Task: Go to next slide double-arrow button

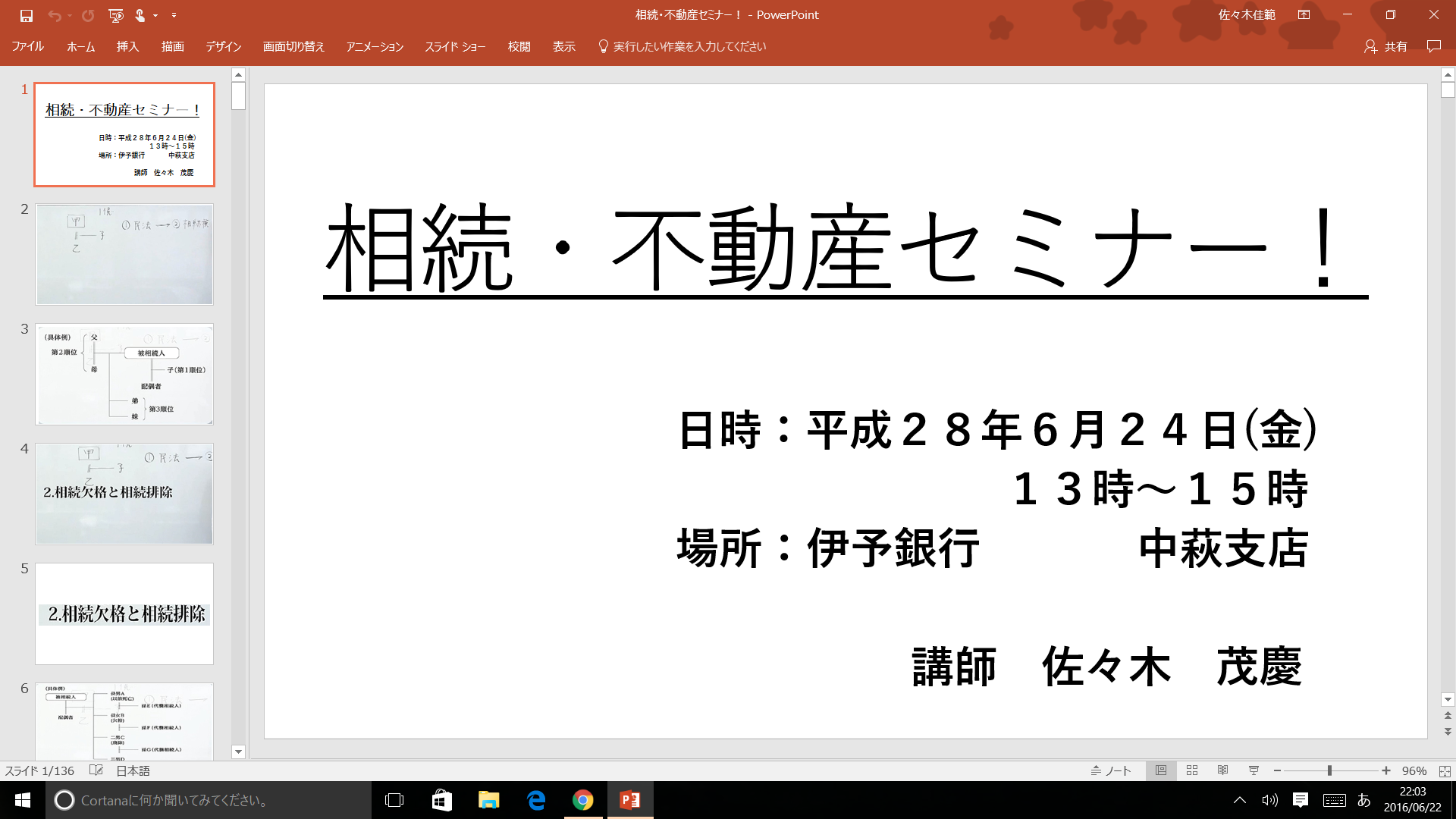Action: click(1448, 732)
